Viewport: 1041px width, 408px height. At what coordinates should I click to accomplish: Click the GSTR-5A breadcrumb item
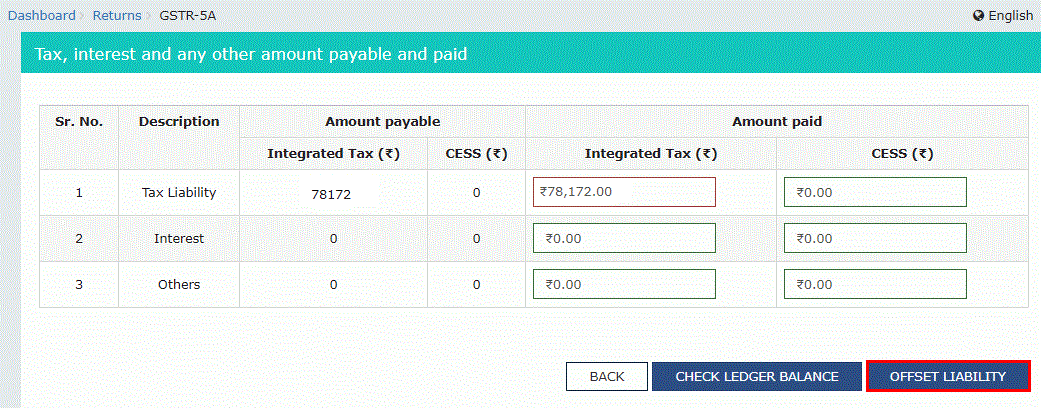pyautogui.click(x=187, y=15)
